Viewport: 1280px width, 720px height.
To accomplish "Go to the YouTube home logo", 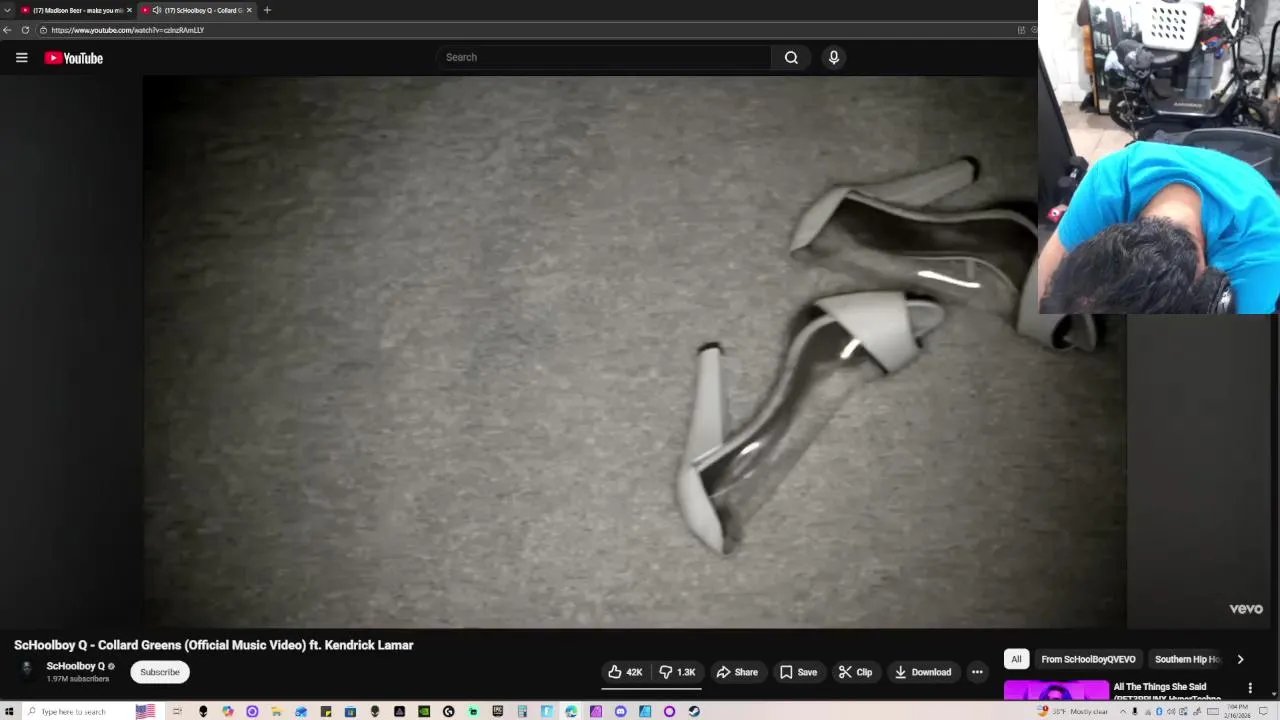I will click(x=74, y=58).
